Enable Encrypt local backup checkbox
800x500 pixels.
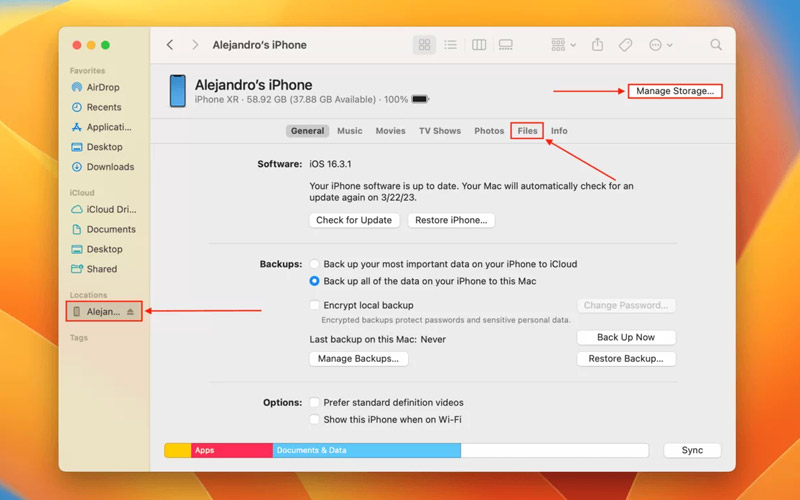(x=315, y=305)
